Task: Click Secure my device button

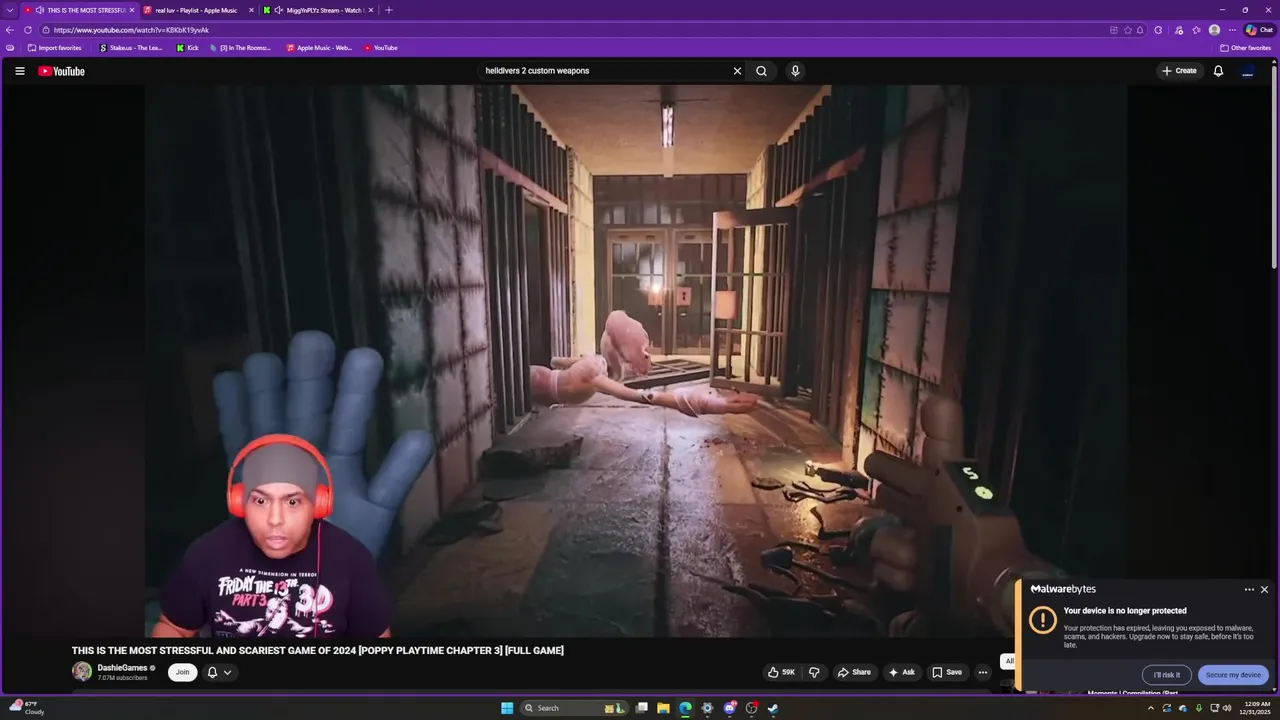Action: tap(1233, 675)
